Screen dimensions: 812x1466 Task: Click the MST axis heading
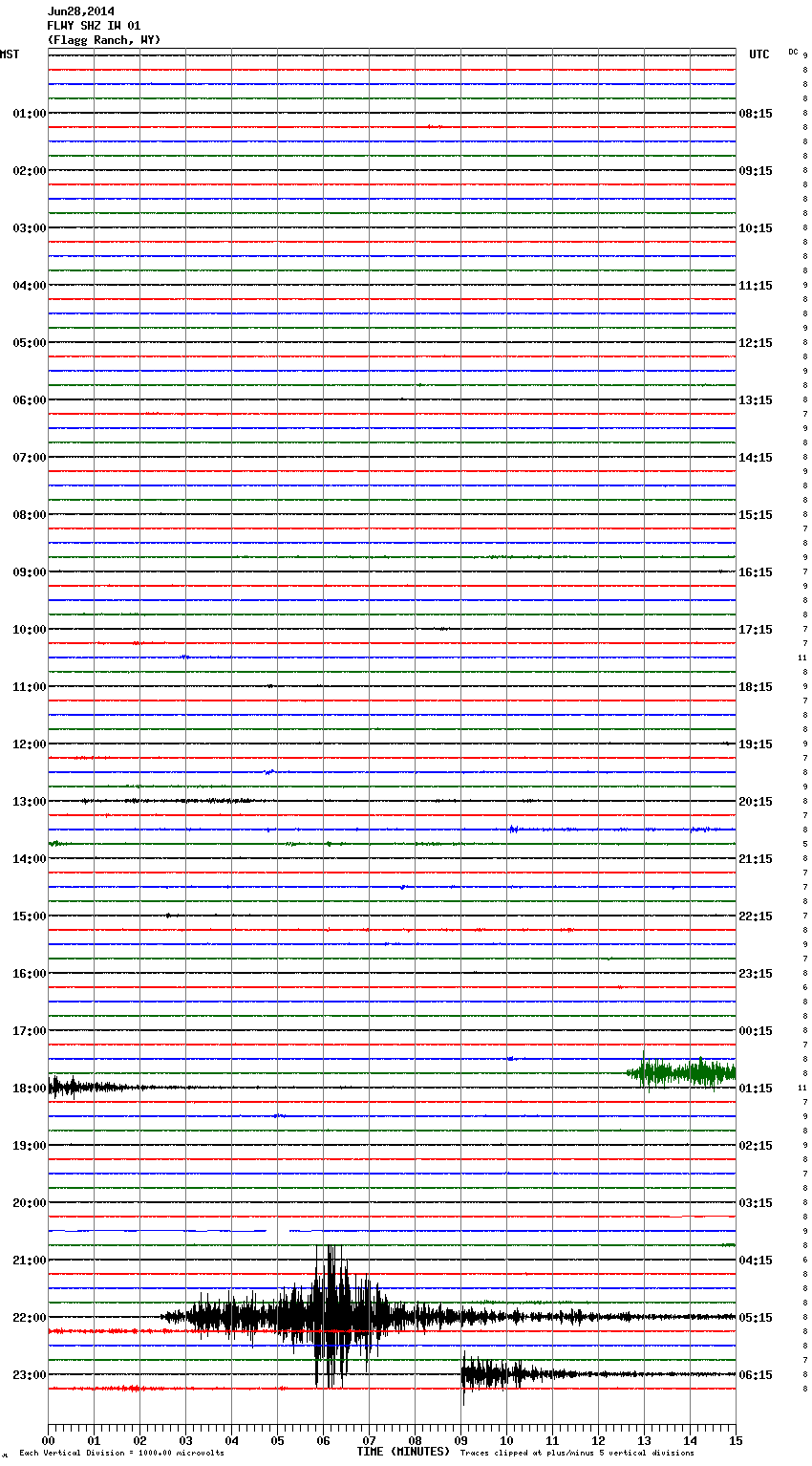pos(10,54)
